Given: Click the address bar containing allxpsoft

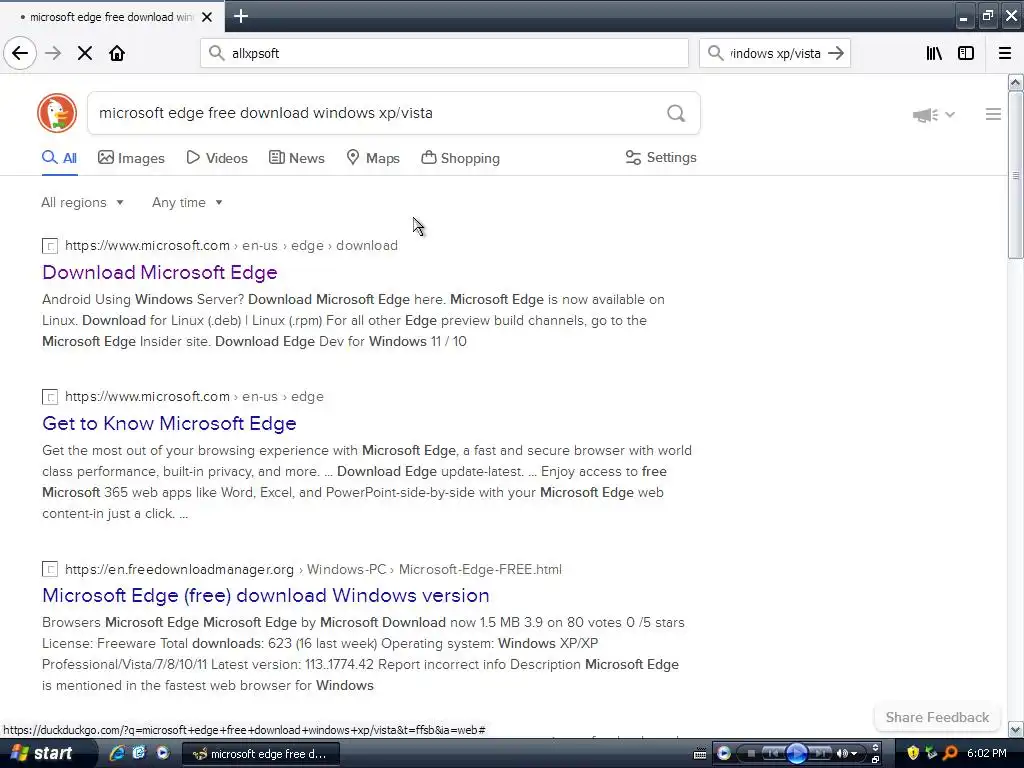Looking at the screenshot, I should coord(444,53).
